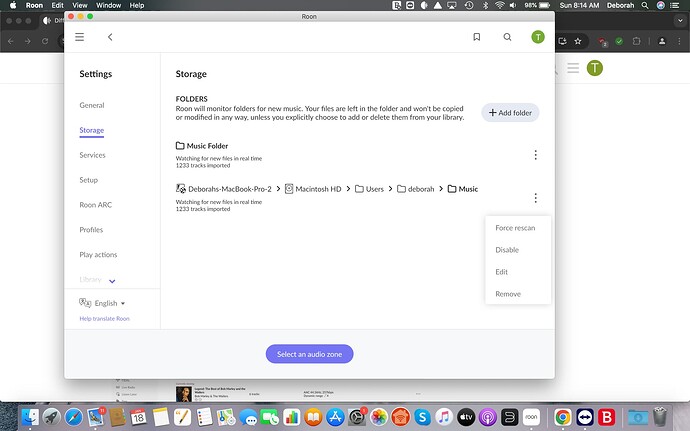The width and height of the screenshot is (690, 431).
Task: Choose Force rescan from the context menu
Action: click(515, 228)
